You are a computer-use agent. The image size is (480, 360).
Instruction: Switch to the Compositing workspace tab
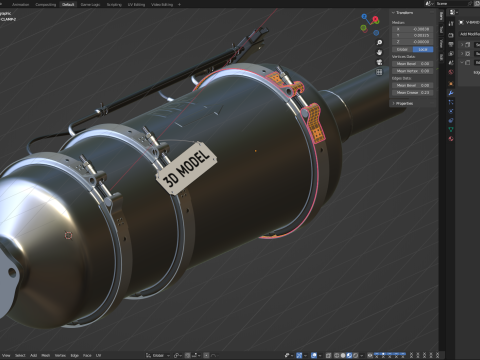pos(46,5)
